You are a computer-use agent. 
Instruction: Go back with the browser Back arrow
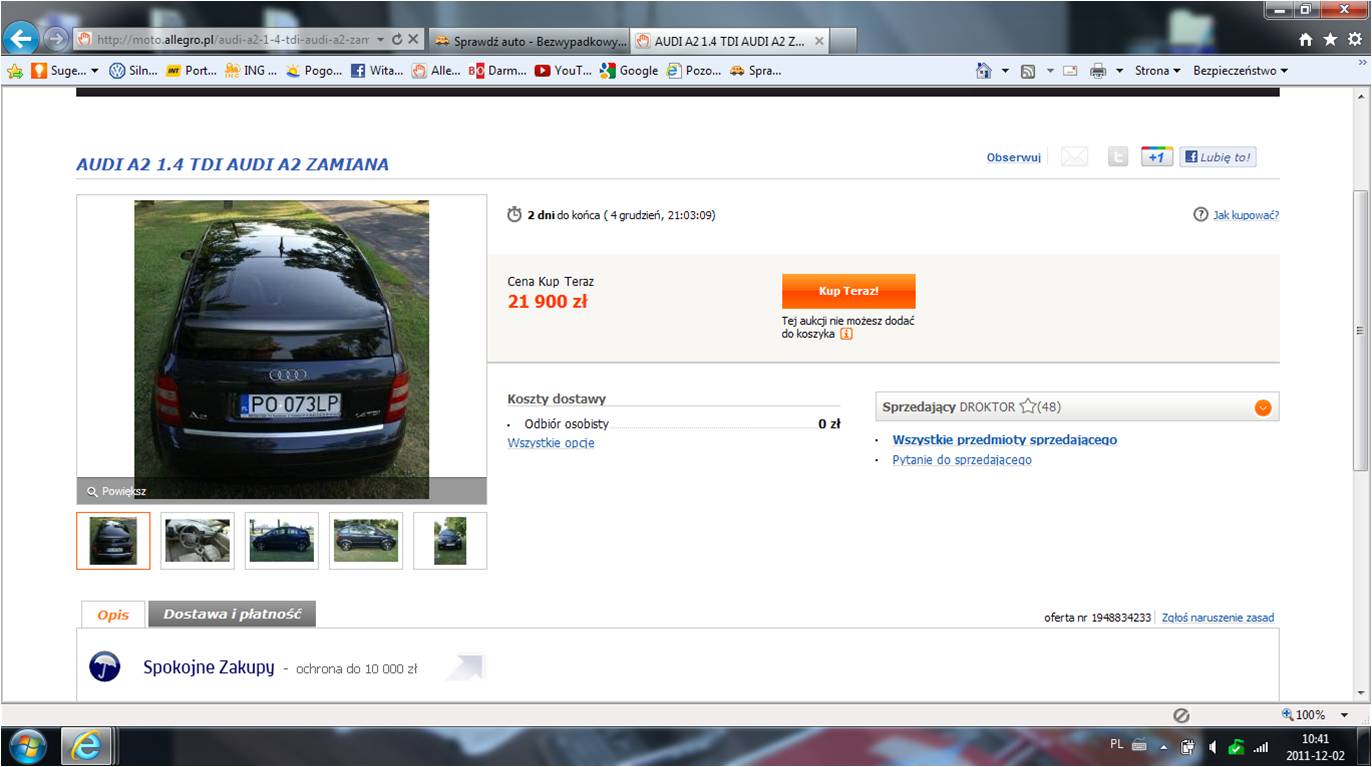click(x=23, y=39)
